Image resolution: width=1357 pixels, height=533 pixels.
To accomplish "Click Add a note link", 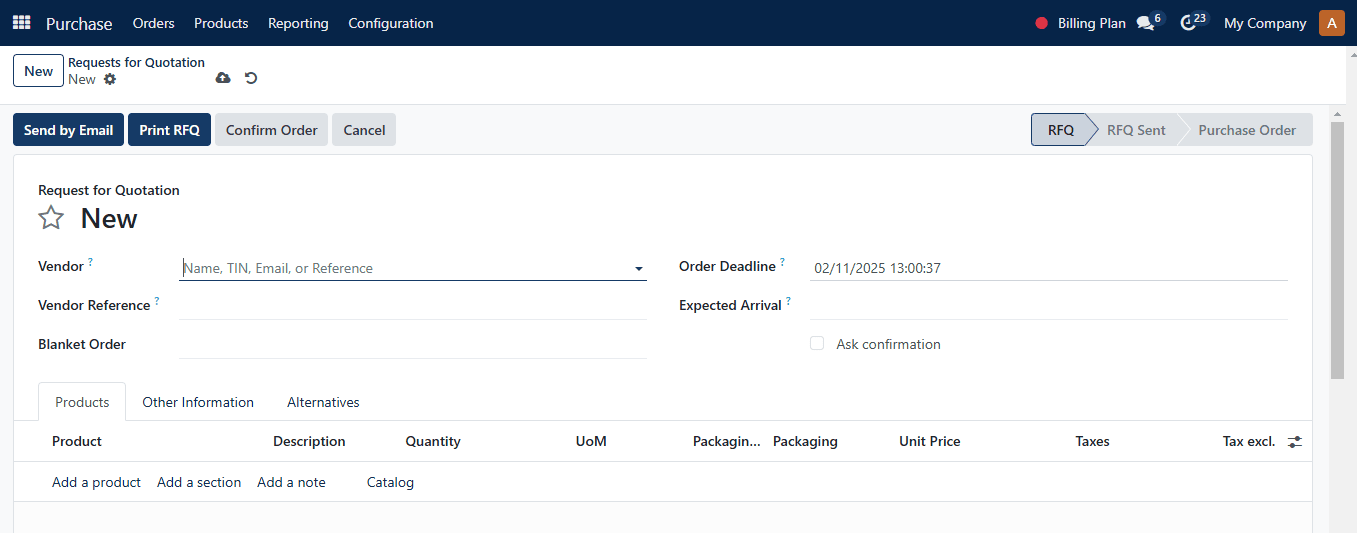I will click(291, 482).
